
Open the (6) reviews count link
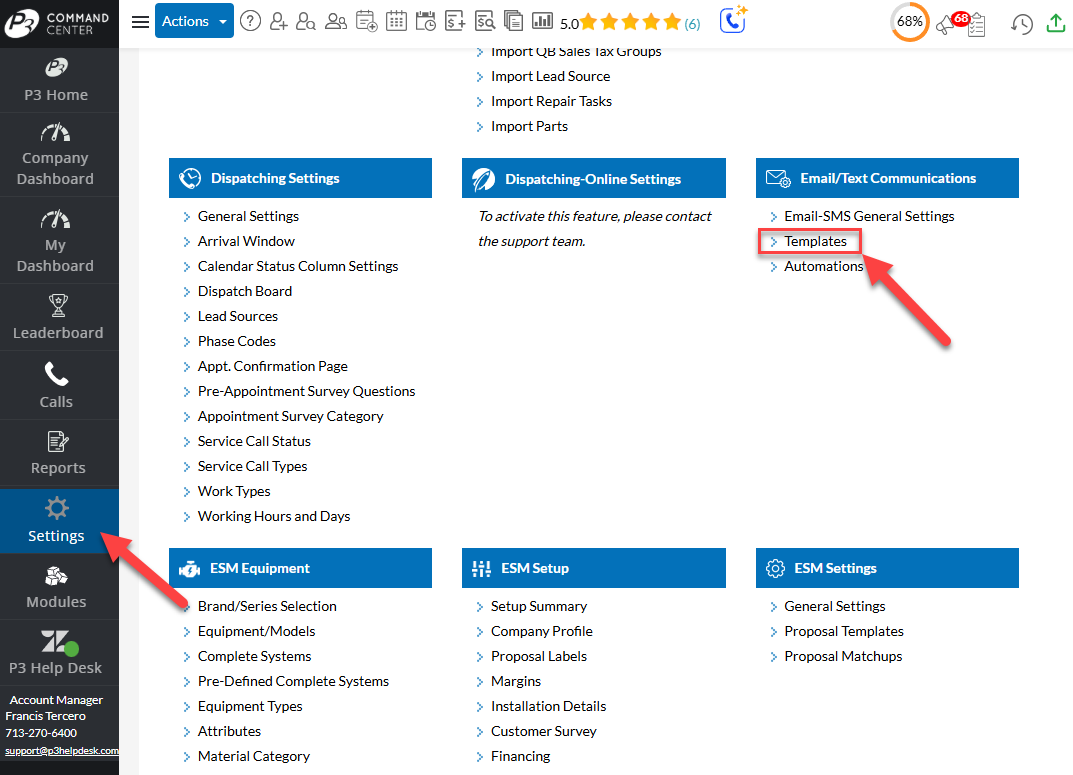[693, 24]
